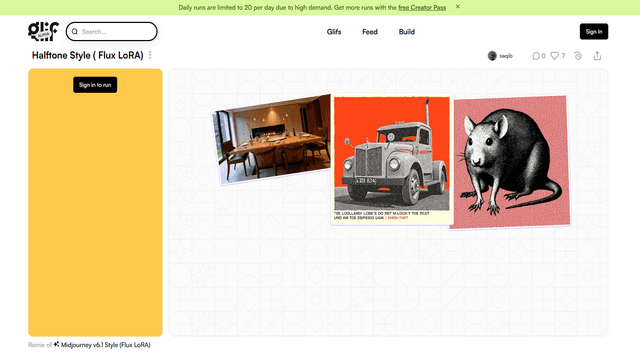The width and height of the screenshot is (640, 360).
Task: Open the three-dot menu beside title
Action: [150, 55]
